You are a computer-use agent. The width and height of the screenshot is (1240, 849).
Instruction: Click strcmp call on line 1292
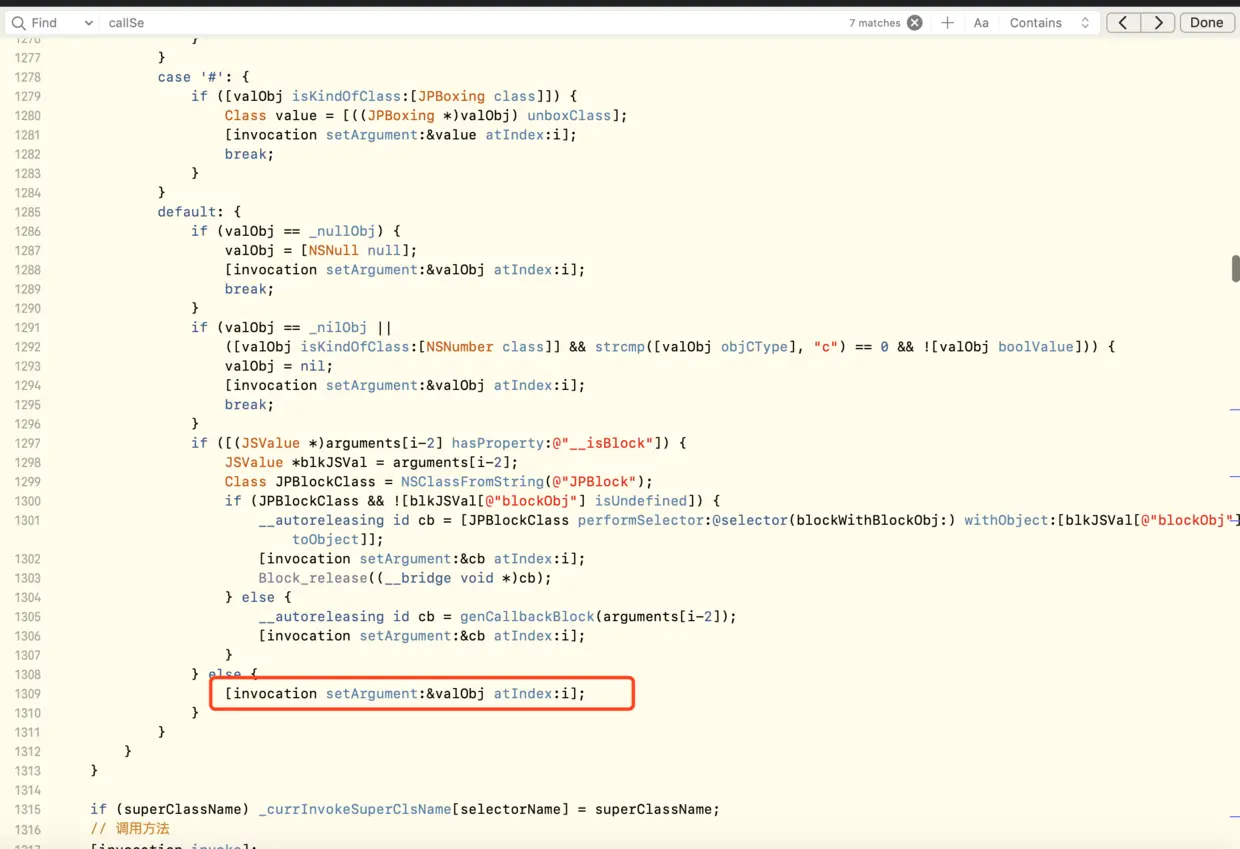pyautogui.click(x=620, y=347)
